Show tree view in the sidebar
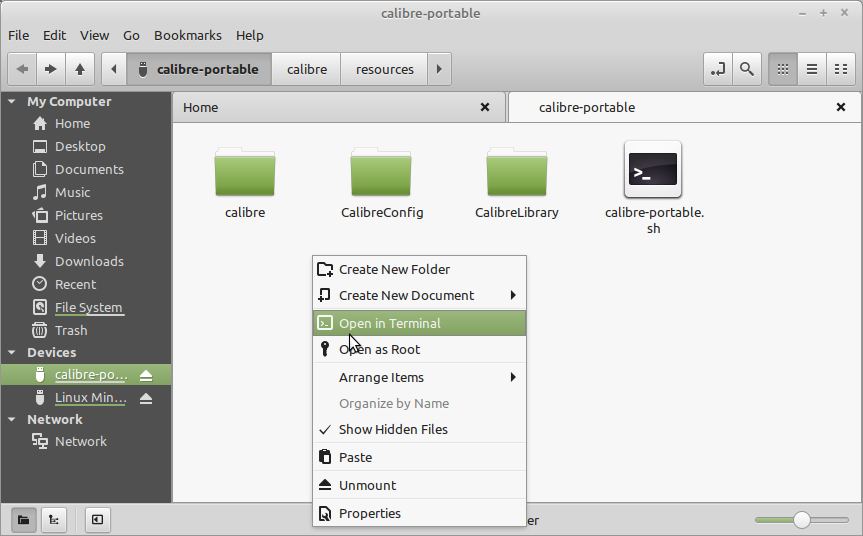This screenshot has height=536, width=863. tap(54, 519)
